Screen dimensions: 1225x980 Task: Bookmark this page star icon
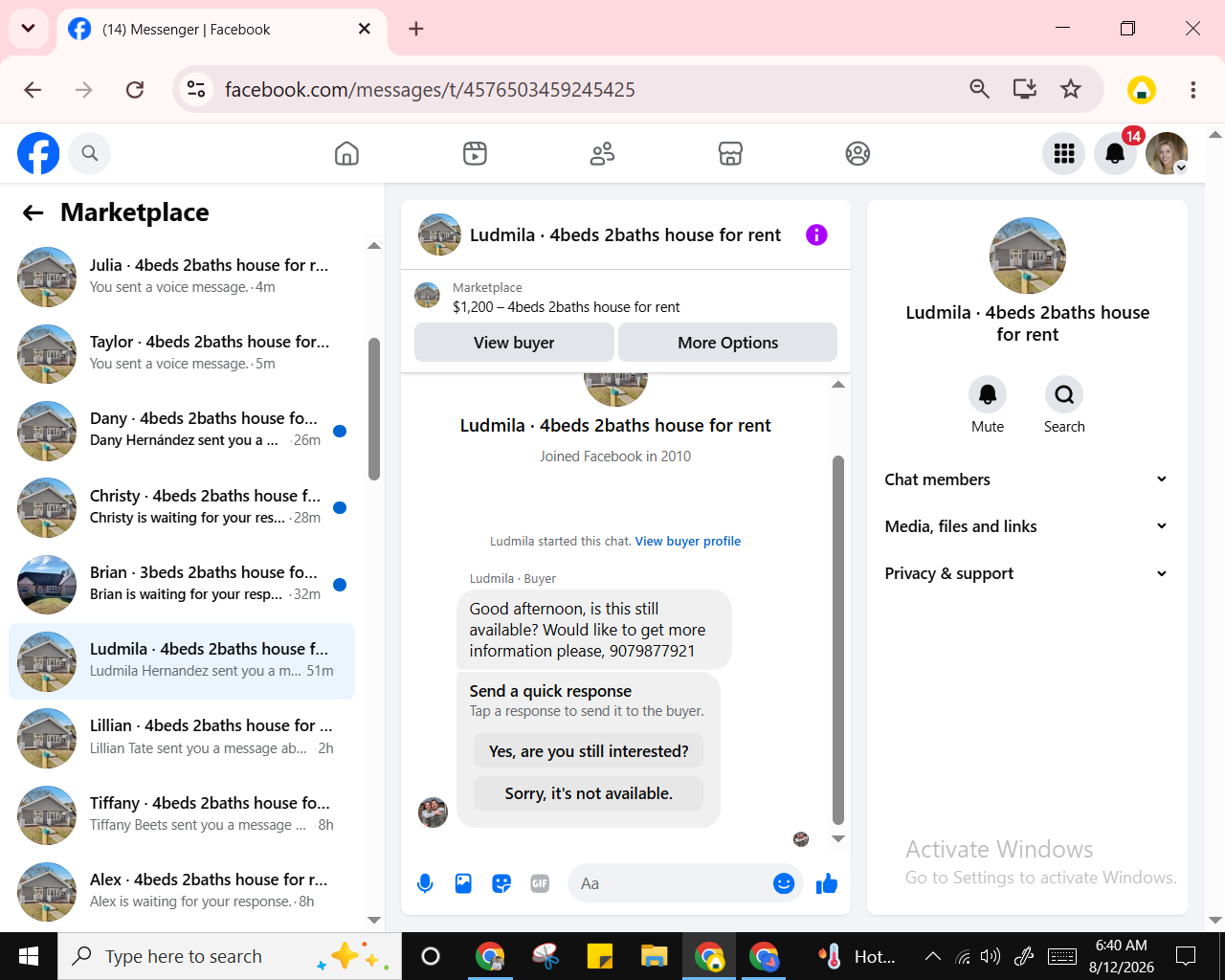pyautogui.click(x=1070, y=89)
